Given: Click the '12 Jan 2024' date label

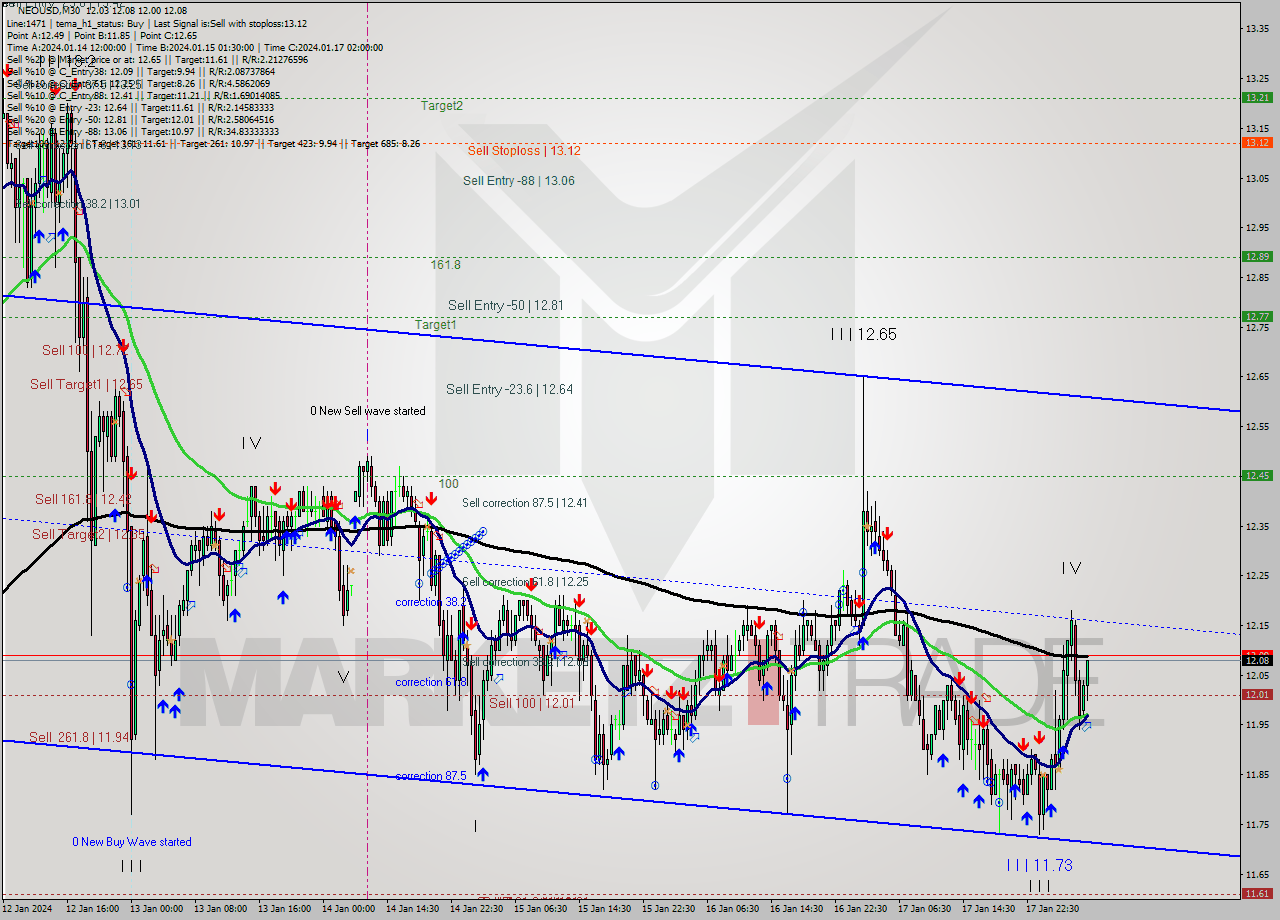Looking at the screenshot, I should coord(27,909).
